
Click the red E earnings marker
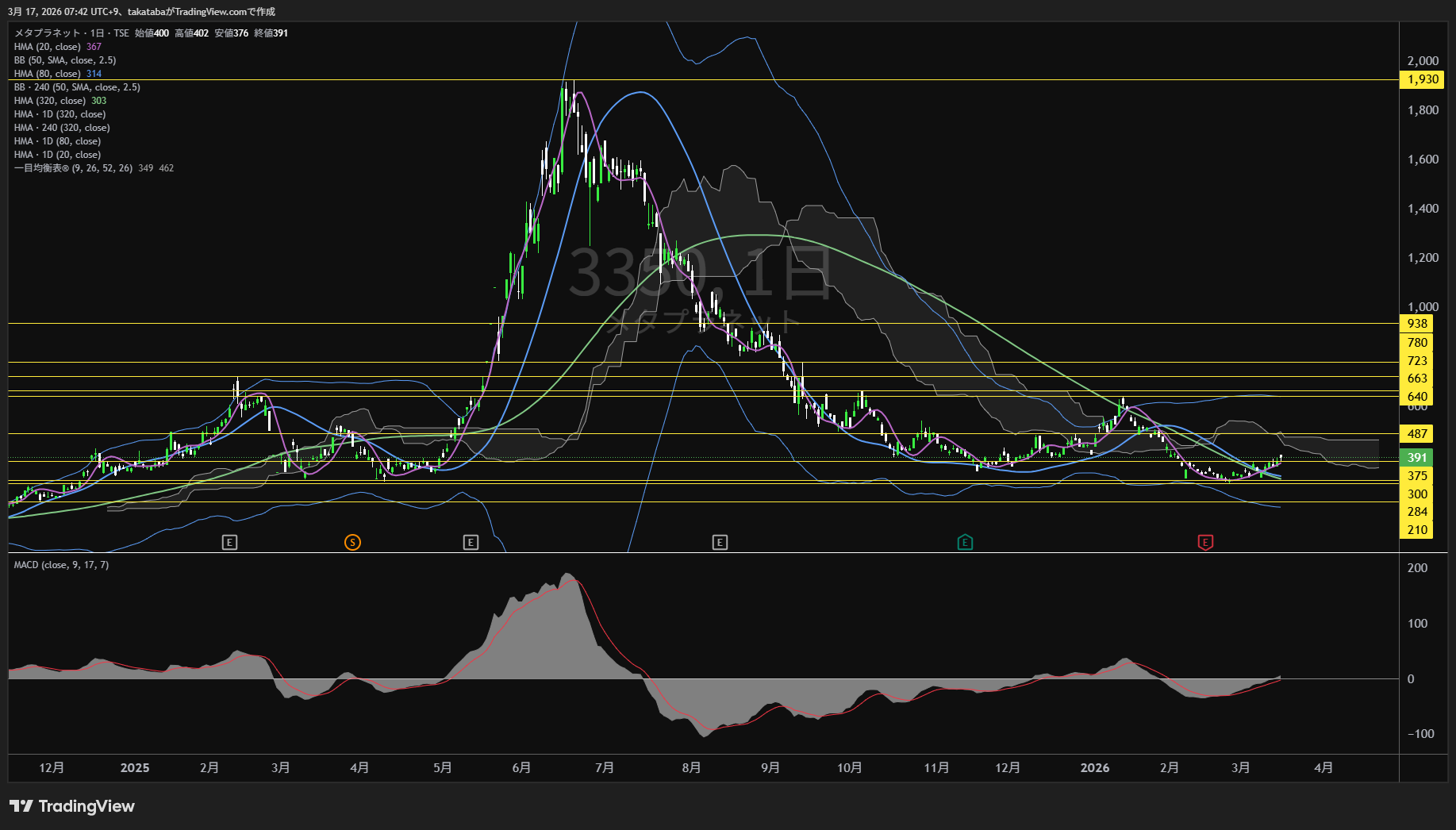click(1205, 542)
